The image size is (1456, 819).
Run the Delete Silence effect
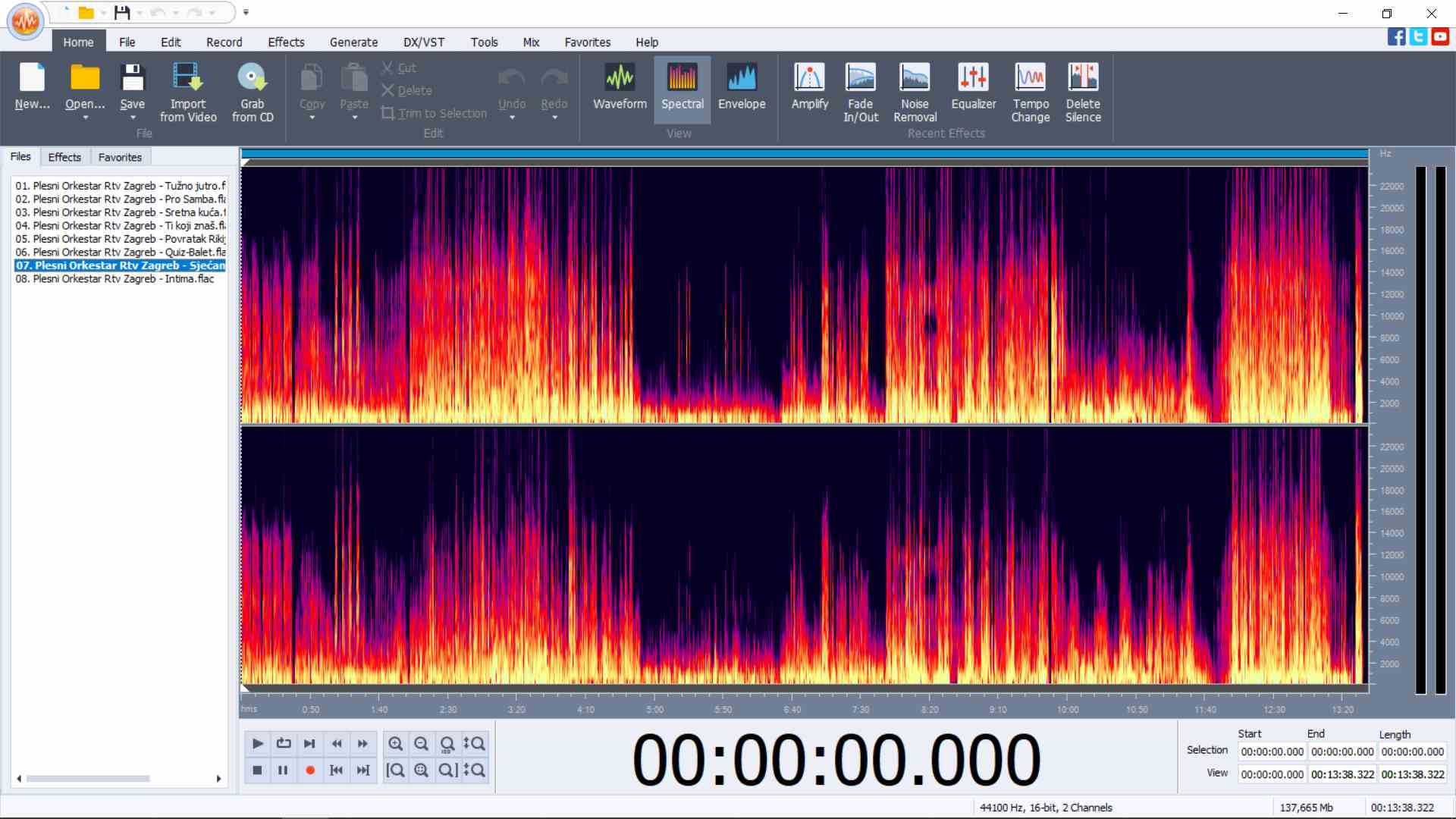pyautogui.click(x=1083, y=93)
